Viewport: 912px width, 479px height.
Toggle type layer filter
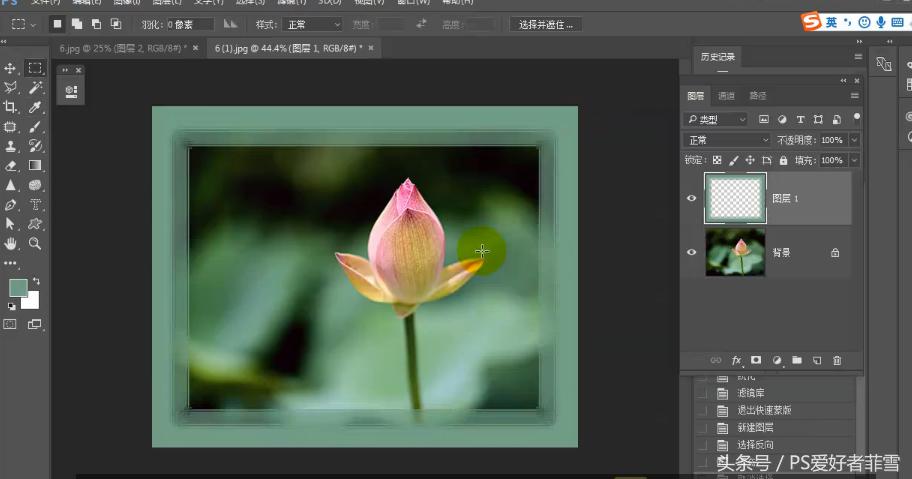(x=800, y=119)
